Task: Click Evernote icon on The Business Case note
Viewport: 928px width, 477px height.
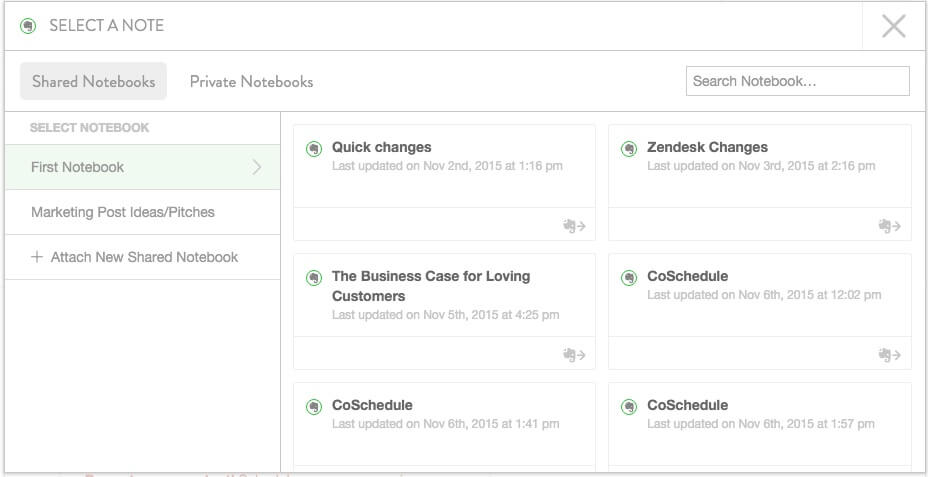Action: click(x=314, y=278)
